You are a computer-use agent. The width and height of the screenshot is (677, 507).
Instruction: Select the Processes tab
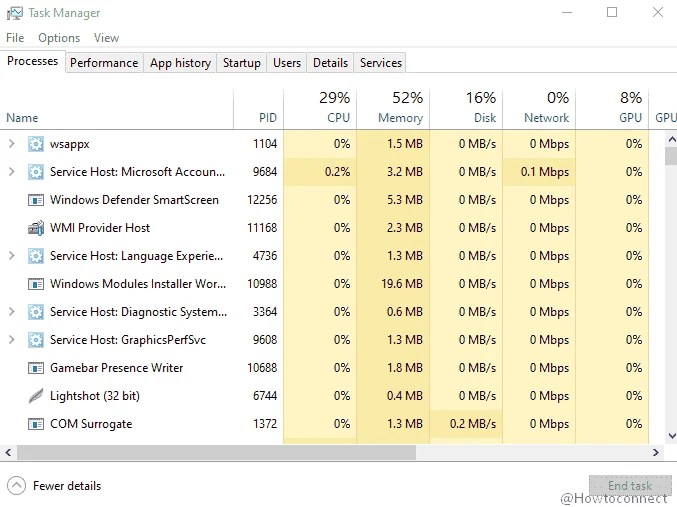[x=32, y=61]
